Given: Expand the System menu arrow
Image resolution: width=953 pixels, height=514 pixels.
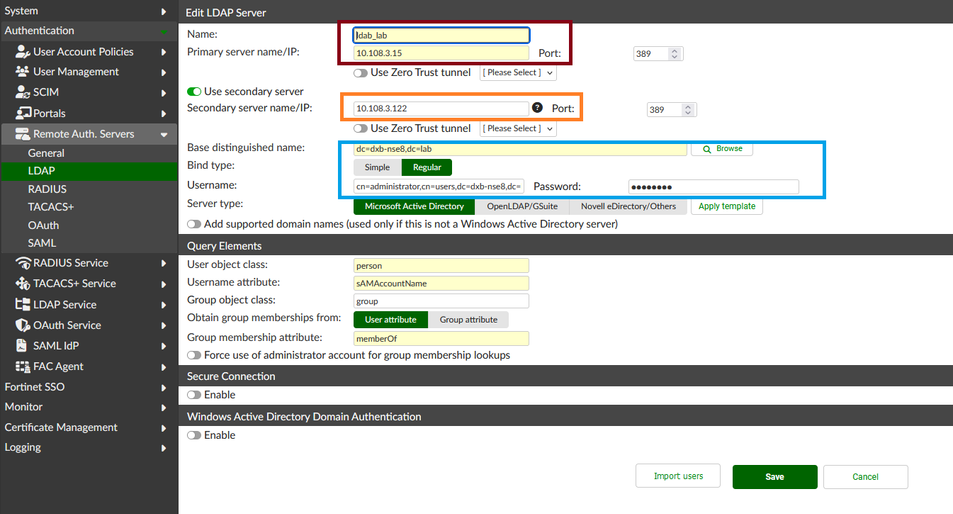Looking at the screenshot, I should coord(163,12).
